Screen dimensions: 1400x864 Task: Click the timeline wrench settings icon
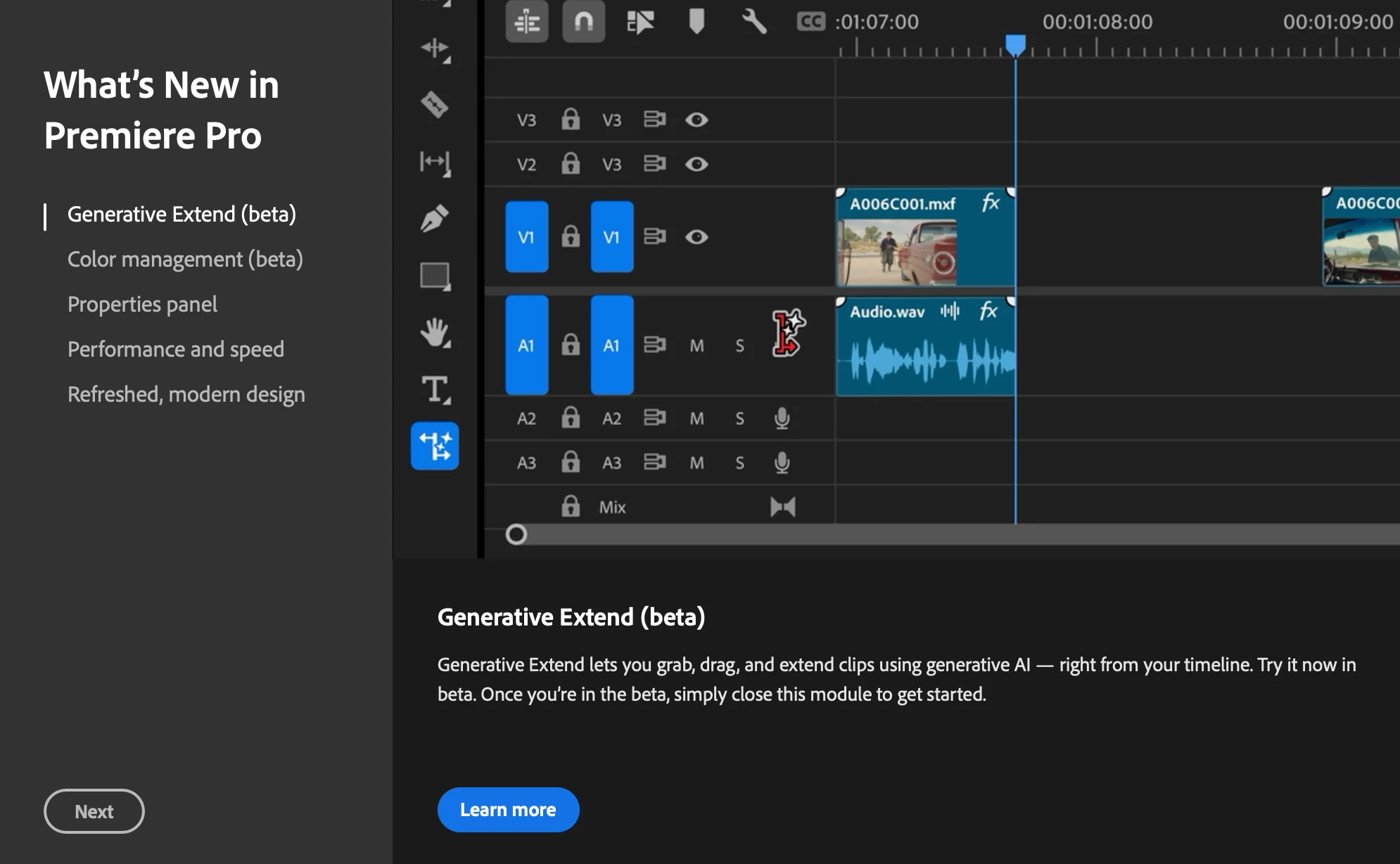[753, 22]
